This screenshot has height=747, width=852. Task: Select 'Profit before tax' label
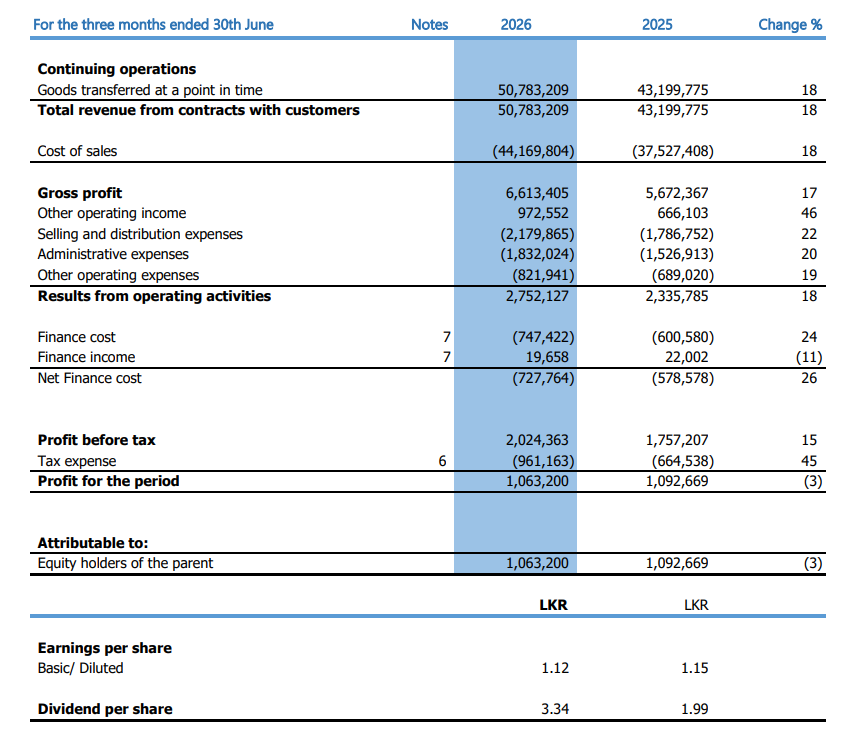tap(97, 440)
